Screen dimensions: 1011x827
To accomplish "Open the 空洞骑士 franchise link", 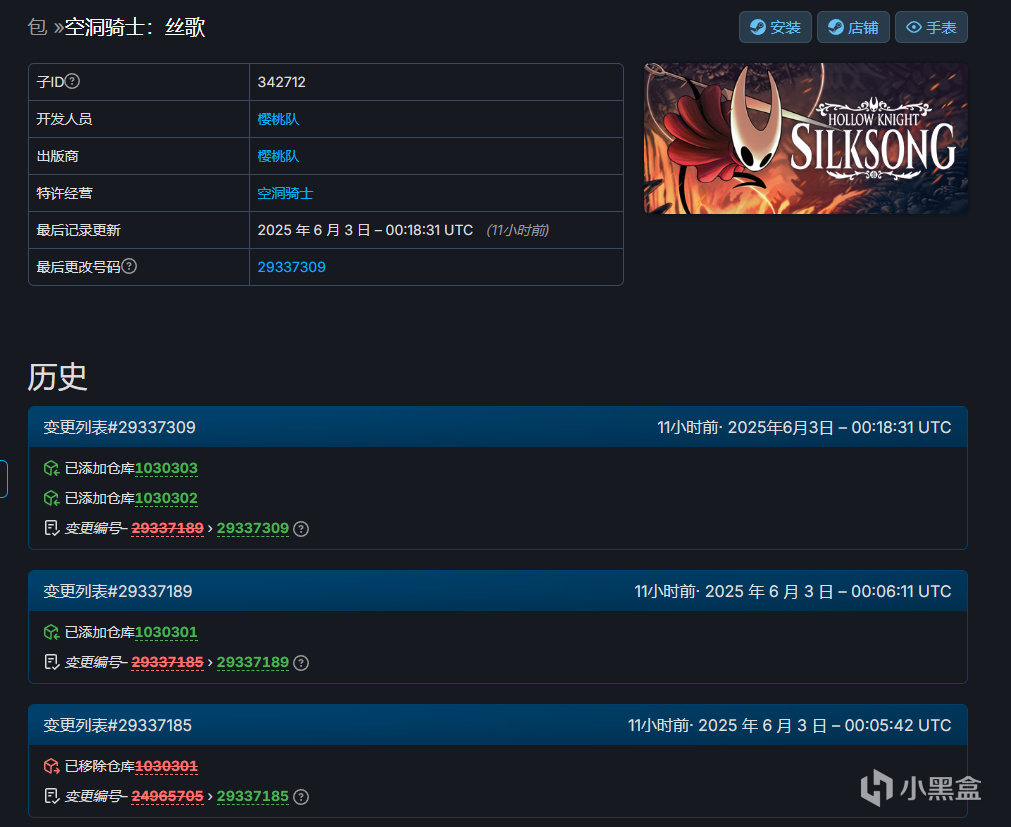I will point(285,193).
